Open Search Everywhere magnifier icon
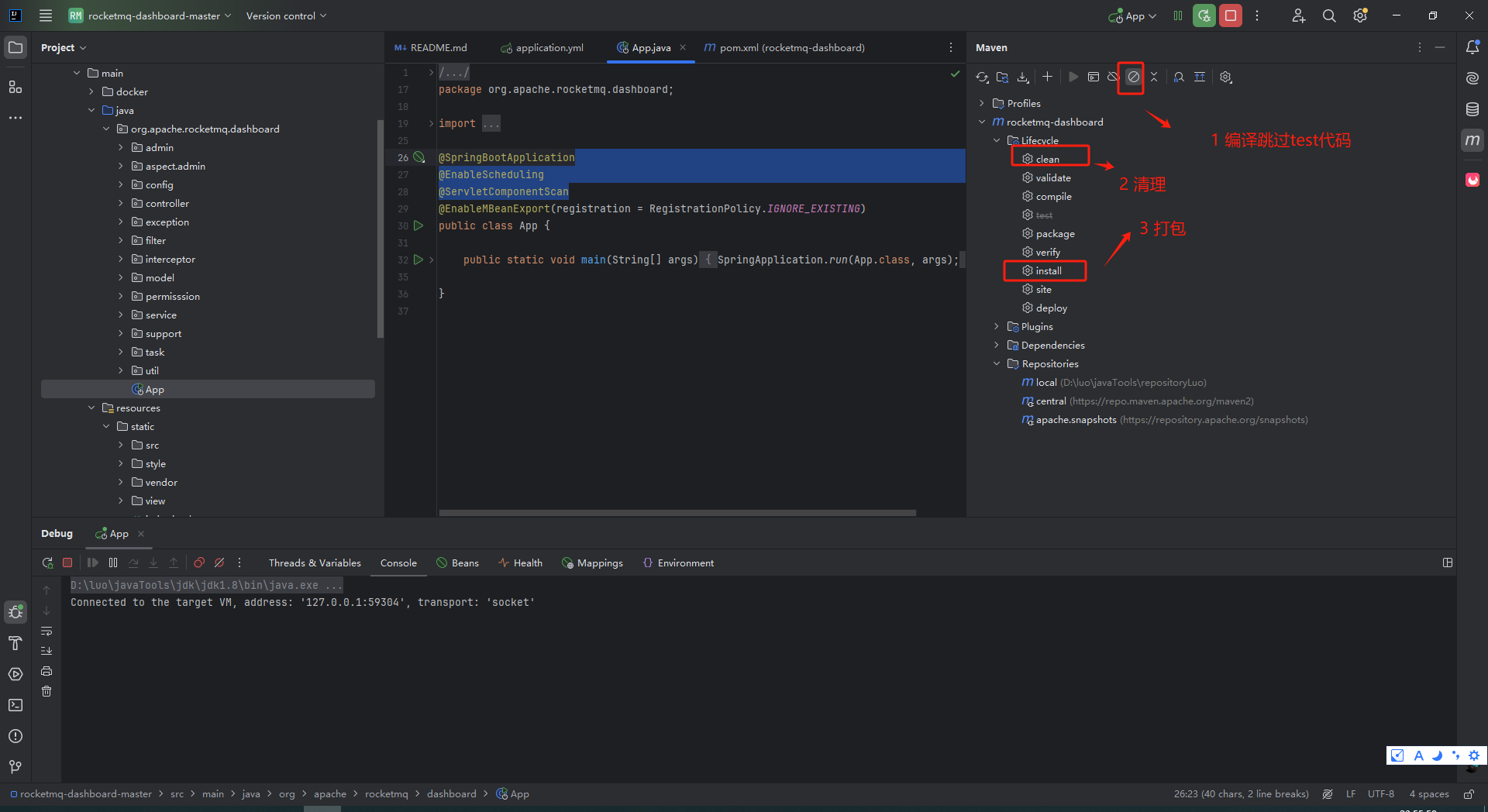The height and width of the screenshot is (812, 1488). click(1329, 15)
